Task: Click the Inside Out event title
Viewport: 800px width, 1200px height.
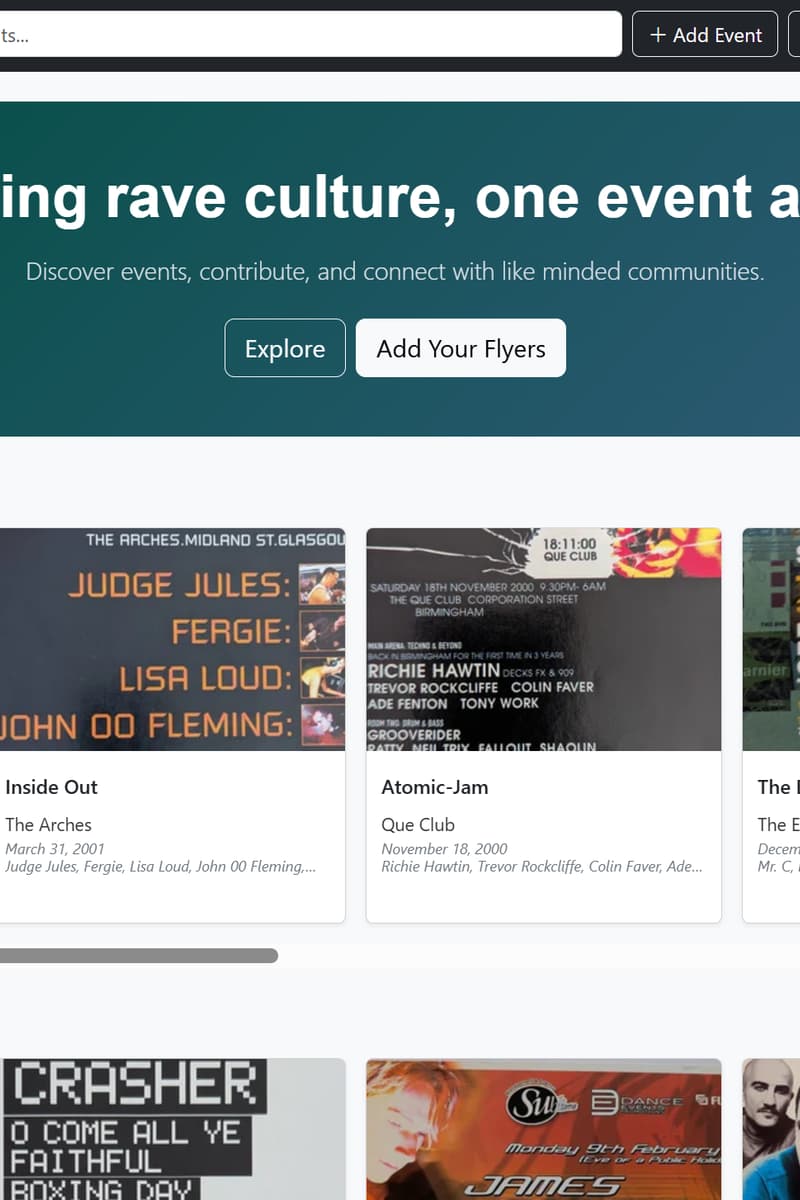Action: [x=51, y=787]
